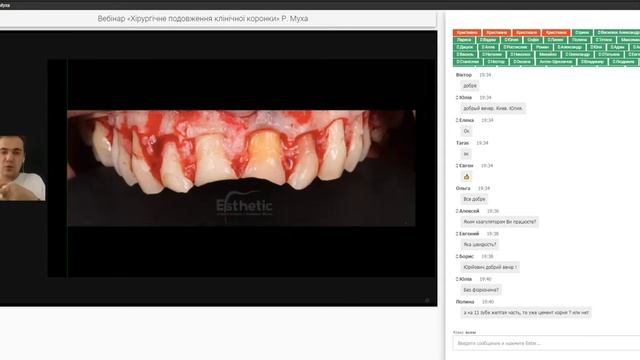Select the 'Наталия' participant tag
Screen dimensions: 640x360
pos(492,54)
